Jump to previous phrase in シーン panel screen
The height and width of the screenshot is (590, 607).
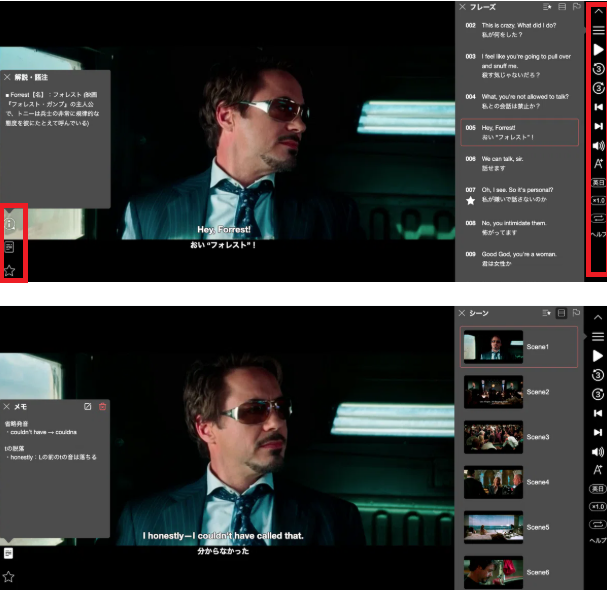pyautogui.click(x=597, y=413)
